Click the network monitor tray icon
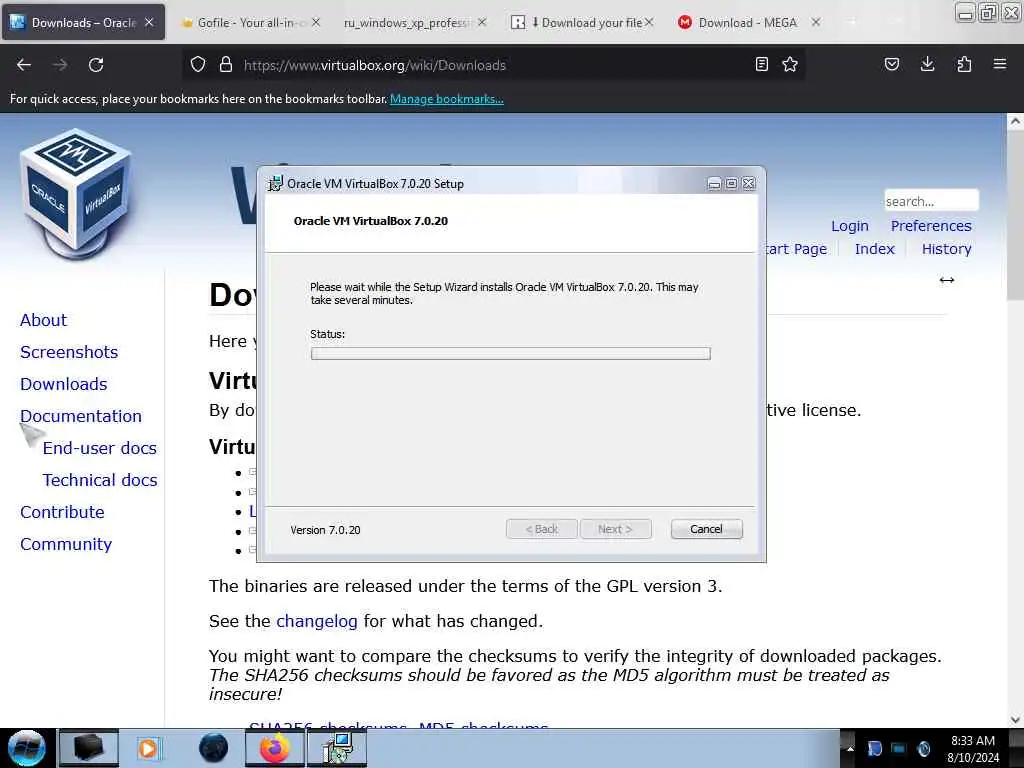Screen dimensions: 1024x768 pyautogui.click(x=899, y=749)
